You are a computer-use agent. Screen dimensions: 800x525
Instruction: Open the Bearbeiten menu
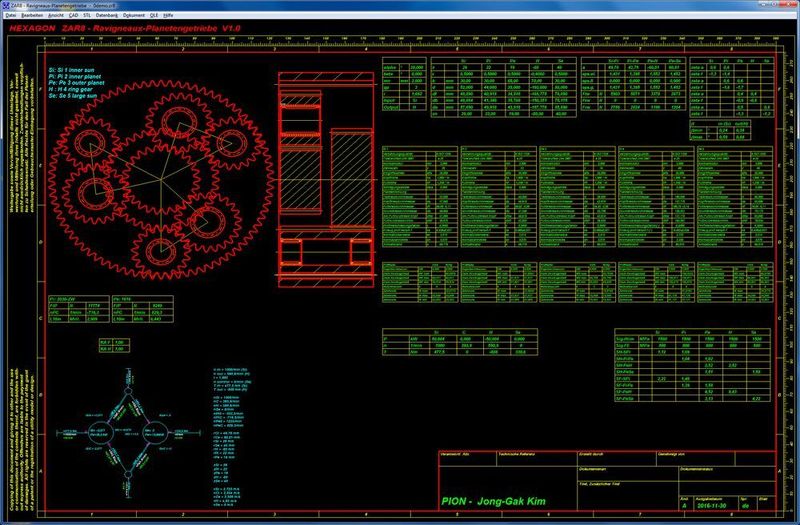pyautogui.click(x=32, y=16)
